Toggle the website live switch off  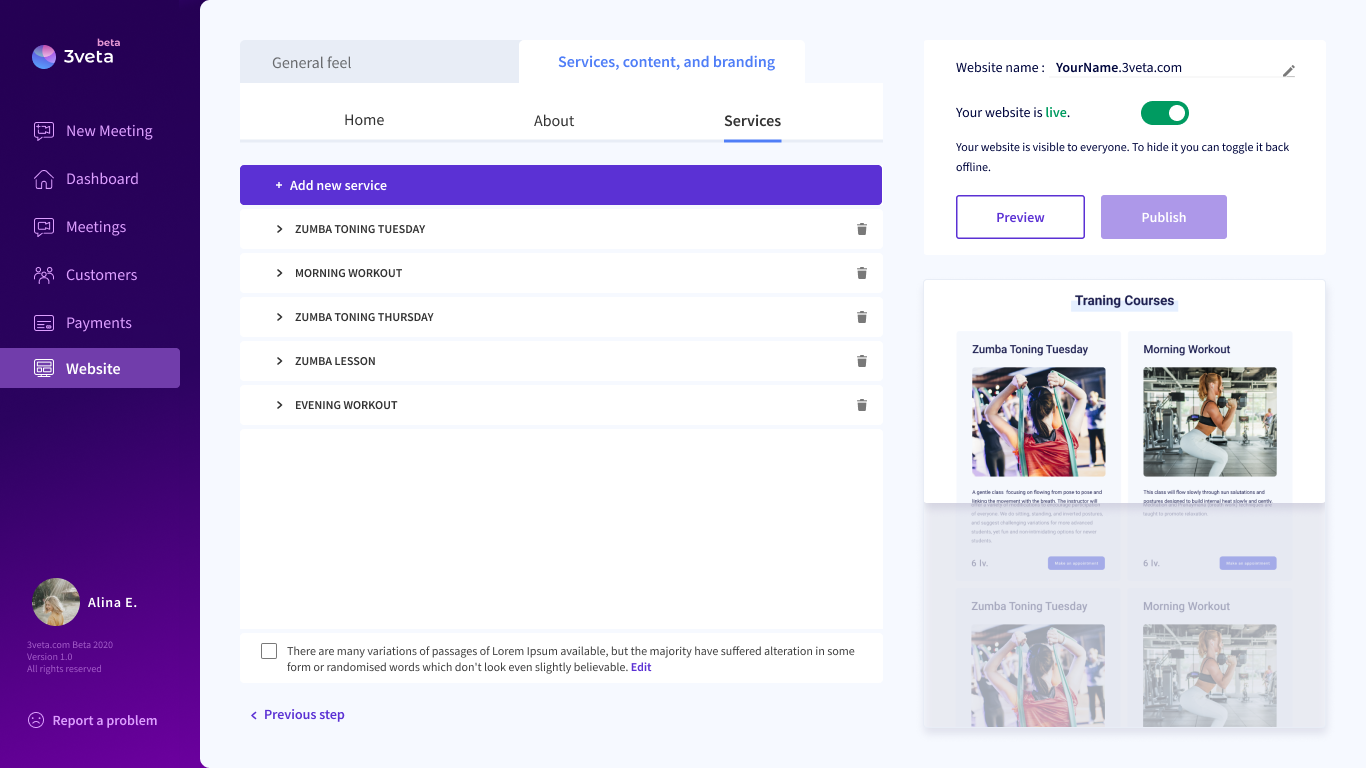point(1165,113)
